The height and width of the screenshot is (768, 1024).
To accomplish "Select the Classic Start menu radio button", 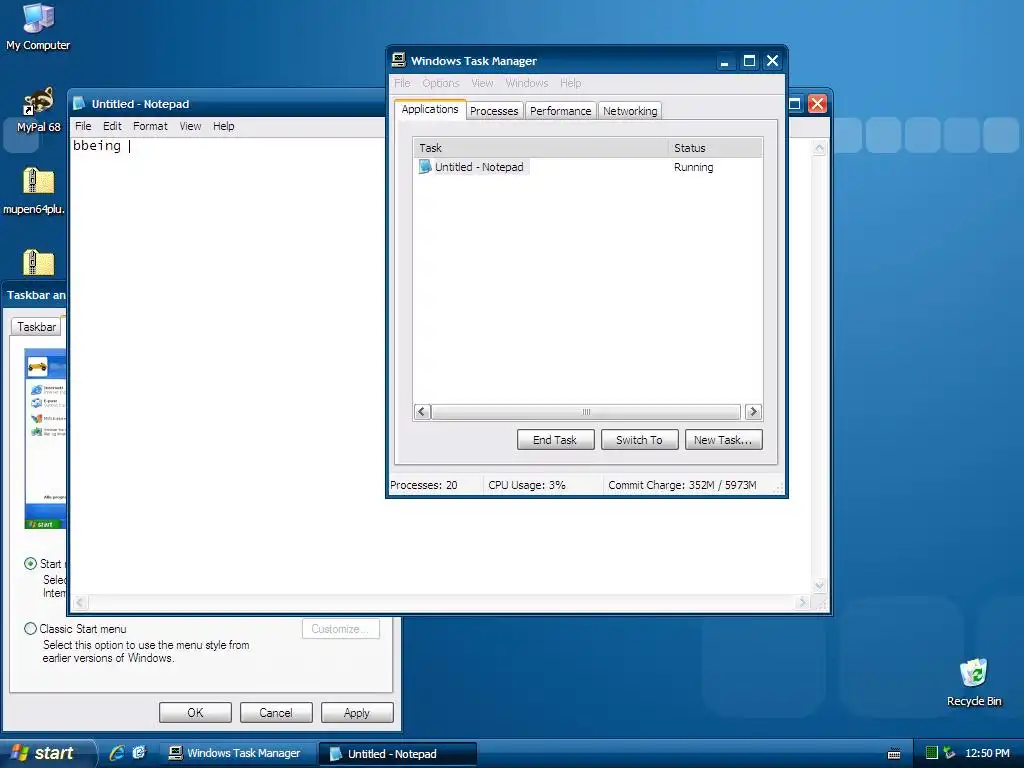I will [x=30, y=629].
